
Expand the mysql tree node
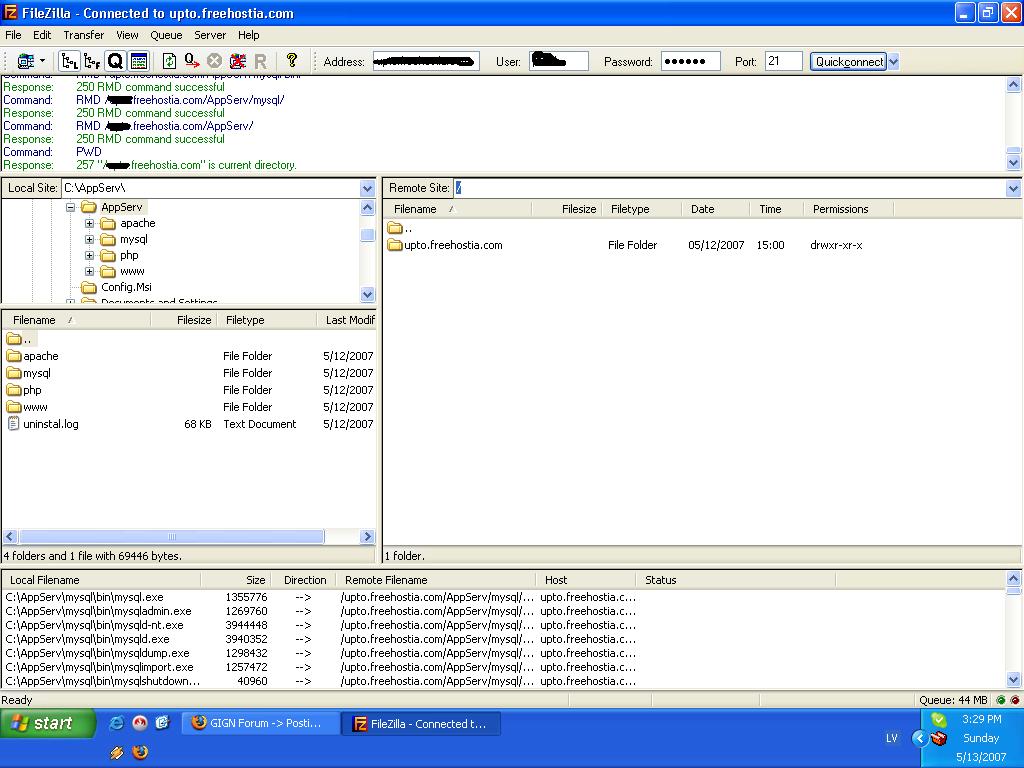coord(89,239)
